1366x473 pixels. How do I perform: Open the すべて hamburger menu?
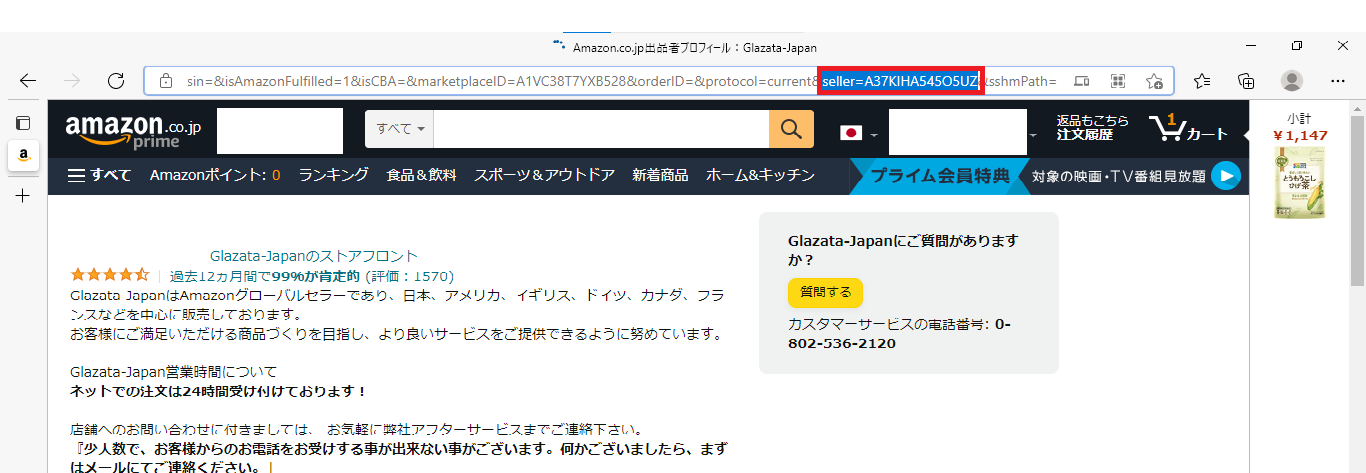pyautogui.click(x=99, y=175)
